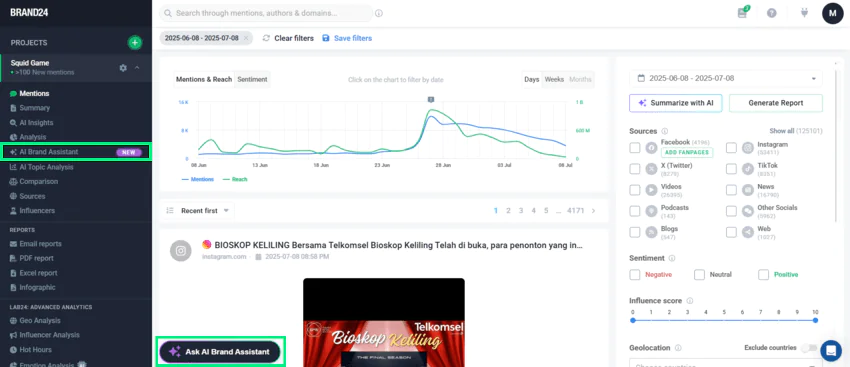Open the user avatar M menu
Screen dimensions: 850x367
(833, 13)
